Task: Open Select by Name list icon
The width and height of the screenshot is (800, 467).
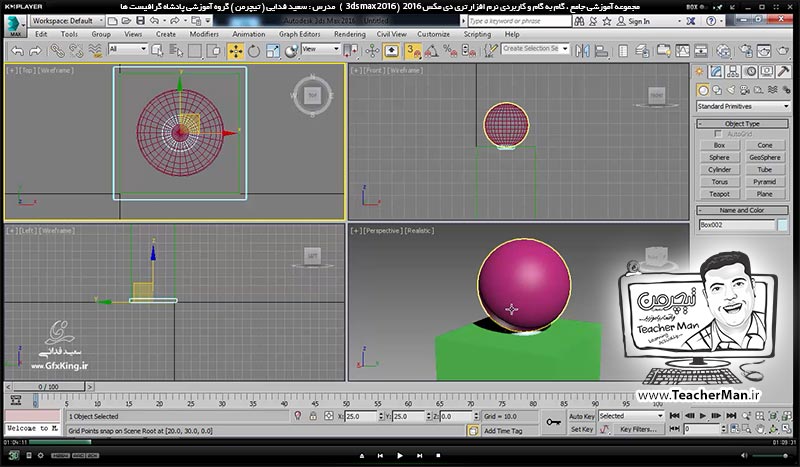Action: tap(176, 51)
